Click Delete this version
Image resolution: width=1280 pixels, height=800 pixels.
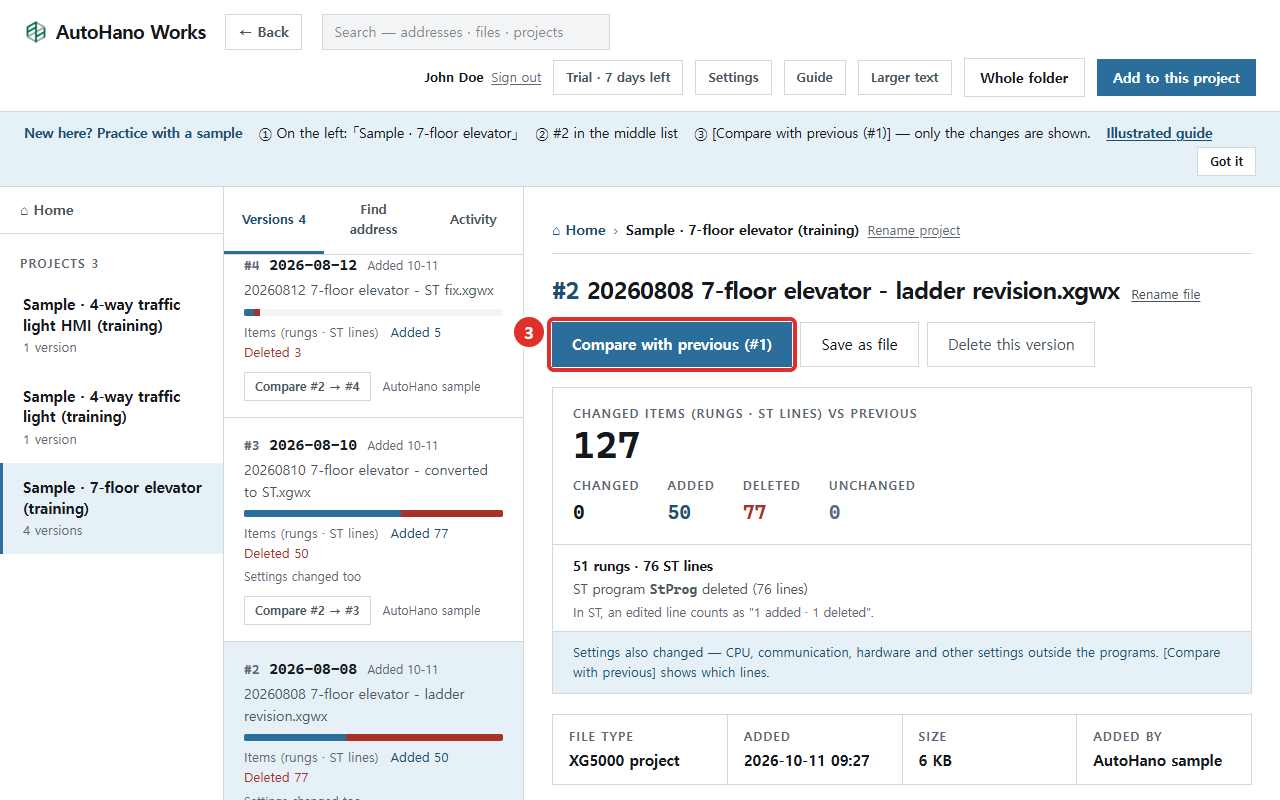[x=1011, y=345]
